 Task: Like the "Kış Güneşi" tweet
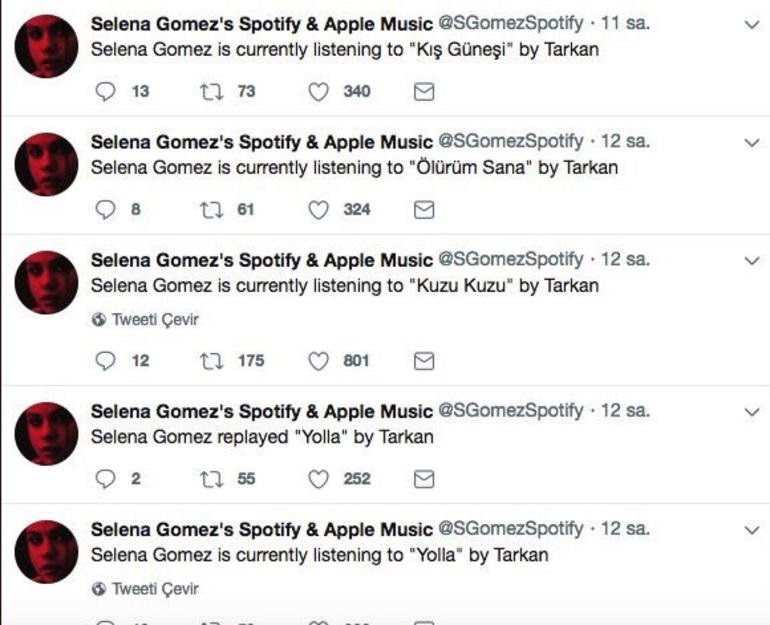pos(318,92)
